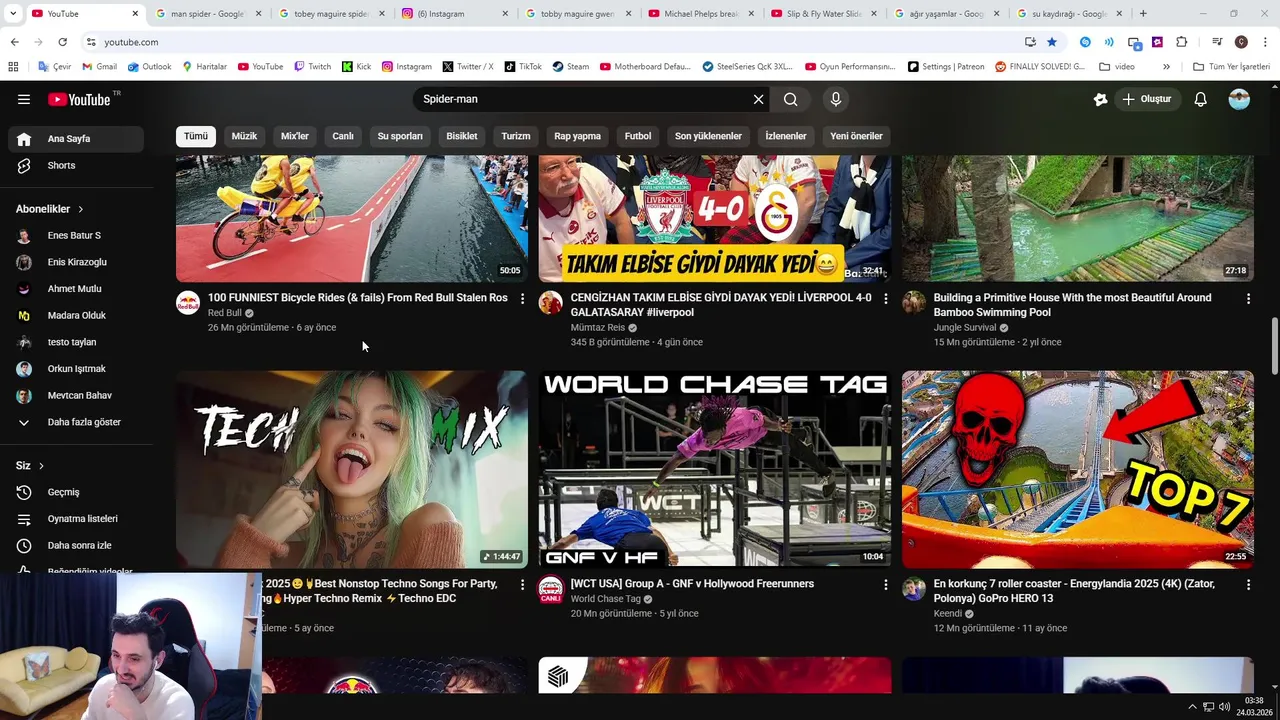Image resolution: width=1280 pixels, height=720 pixels.
Task: Bookmark this page with star icon
Action: click(x=1052, y=42)
